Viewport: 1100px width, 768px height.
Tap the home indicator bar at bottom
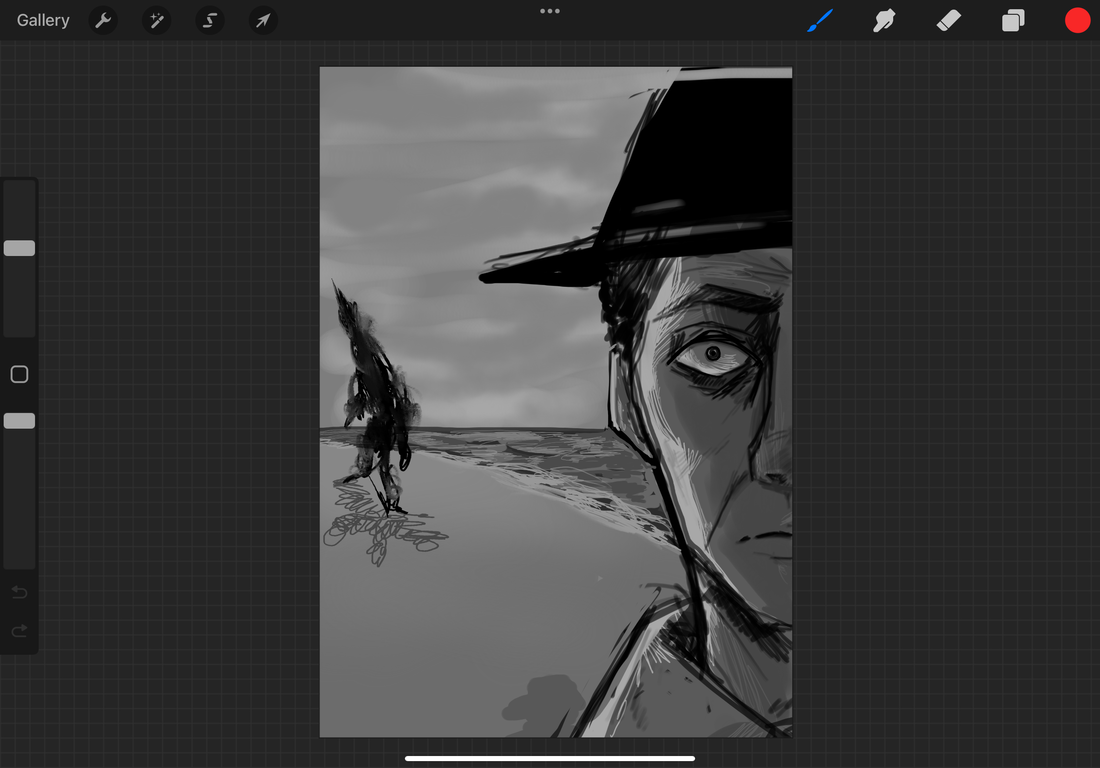[x=550, y=758]
